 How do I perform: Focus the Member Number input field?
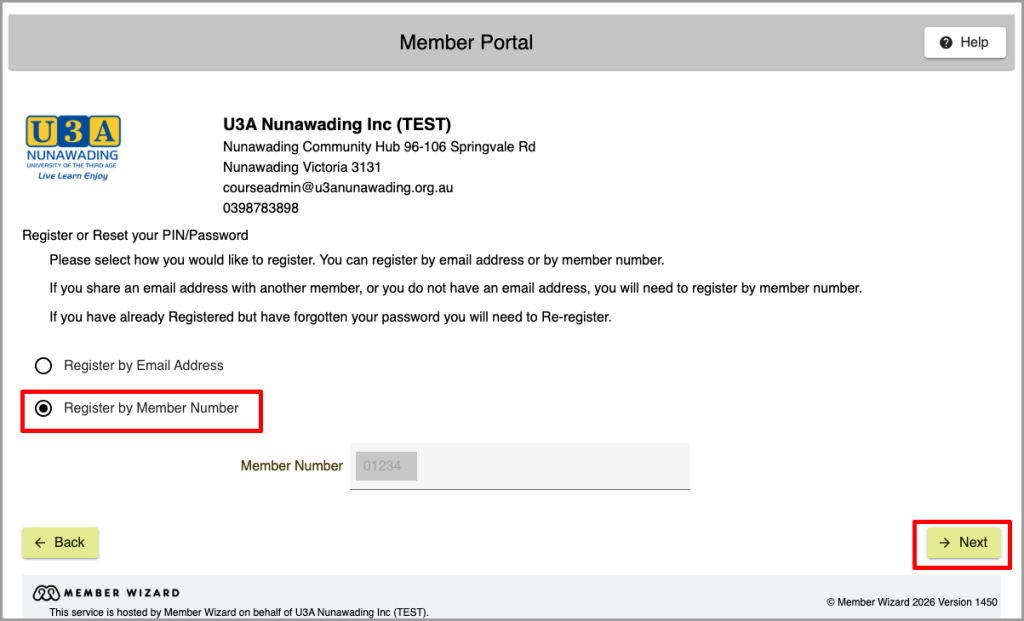pos(520,466)
